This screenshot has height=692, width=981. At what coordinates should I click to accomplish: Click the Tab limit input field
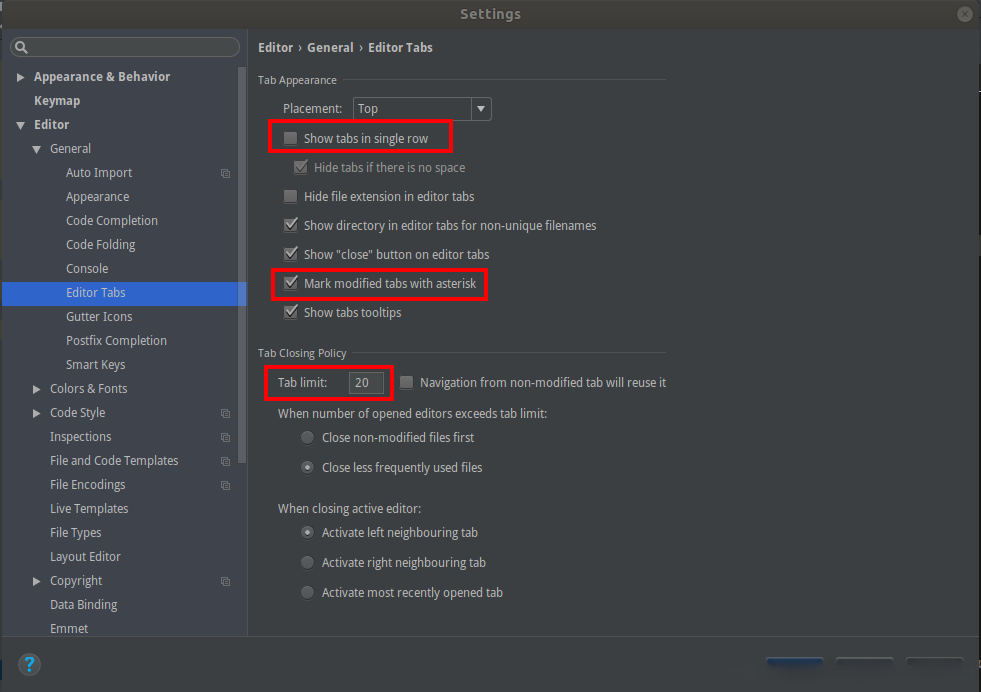(x=366, y=382)
